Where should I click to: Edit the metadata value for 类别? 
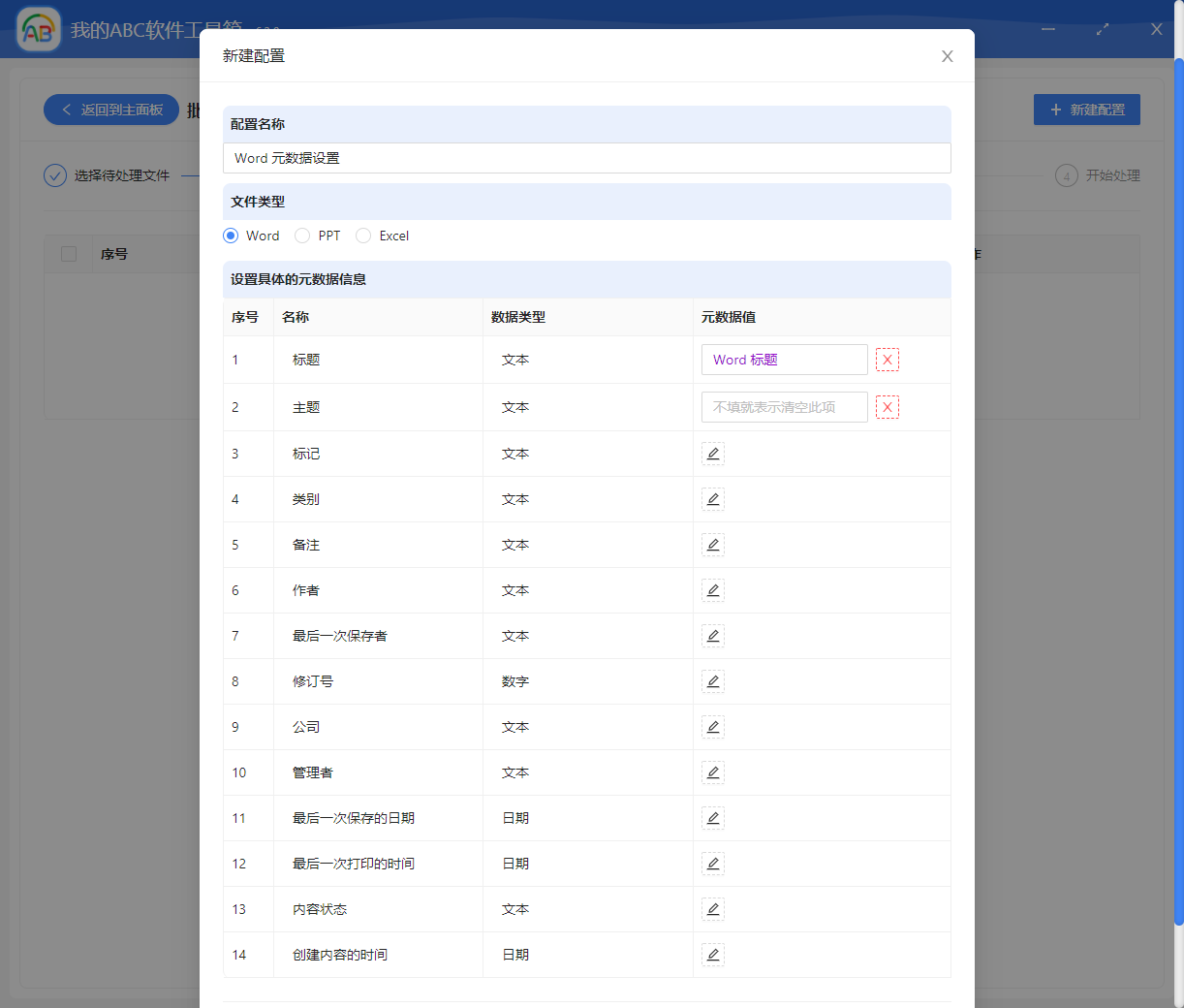point(713,498)
